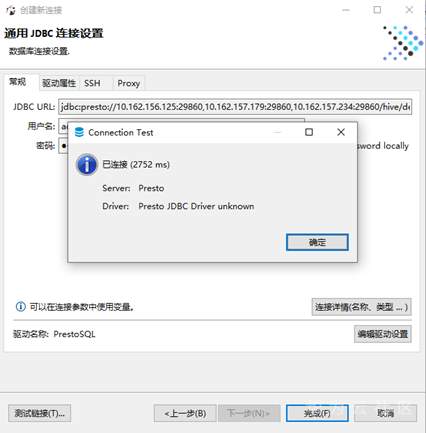426x433 pixels.
Task: Select the Proxy tab
Action: [x=129, y=83]
